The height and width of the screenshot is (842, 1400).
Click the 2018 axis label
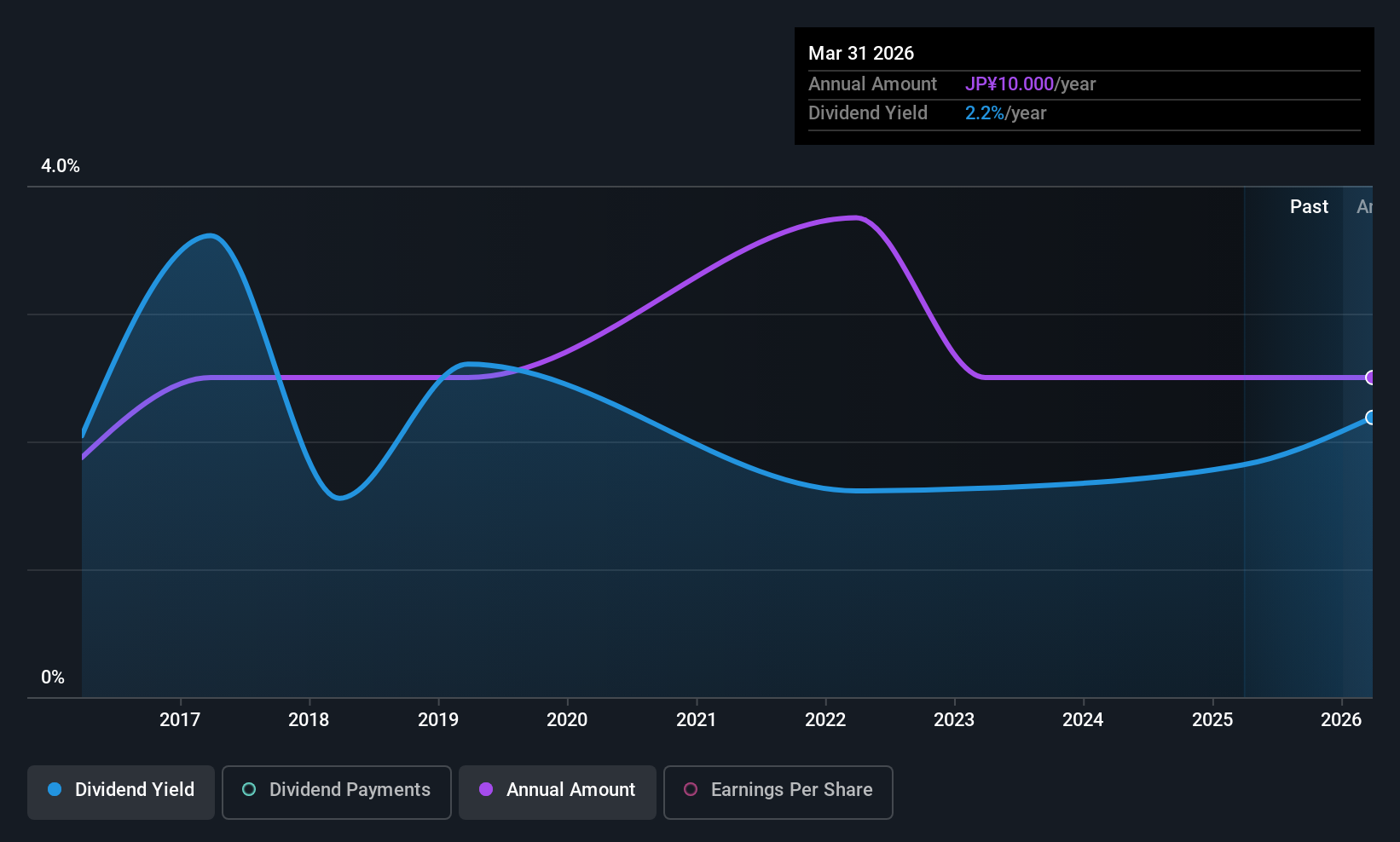click(x=309, y=720)
